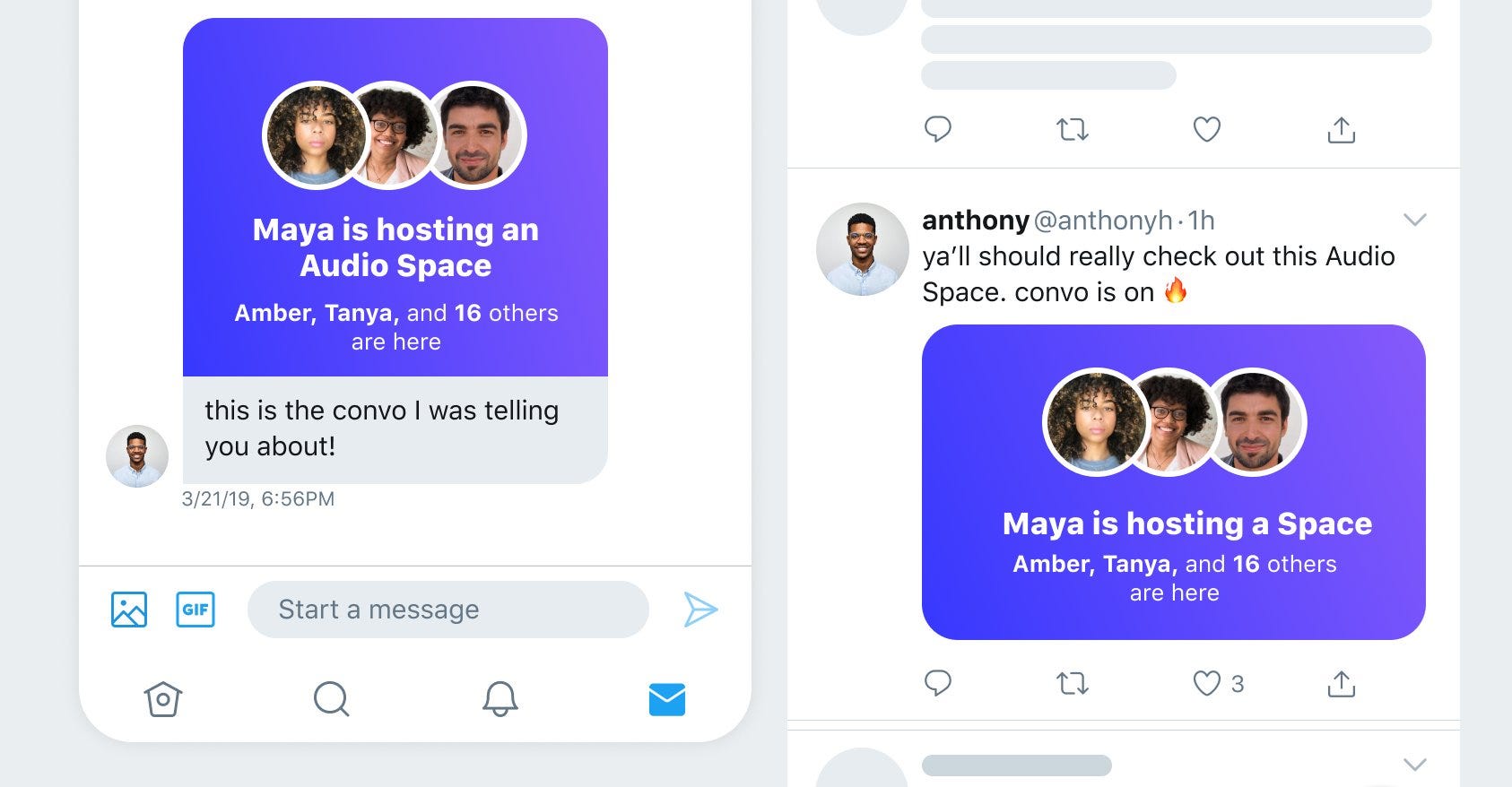Click the image attachment icon
The height and width of the screenshot is (787, 1512).
click(x=129, y=610)
